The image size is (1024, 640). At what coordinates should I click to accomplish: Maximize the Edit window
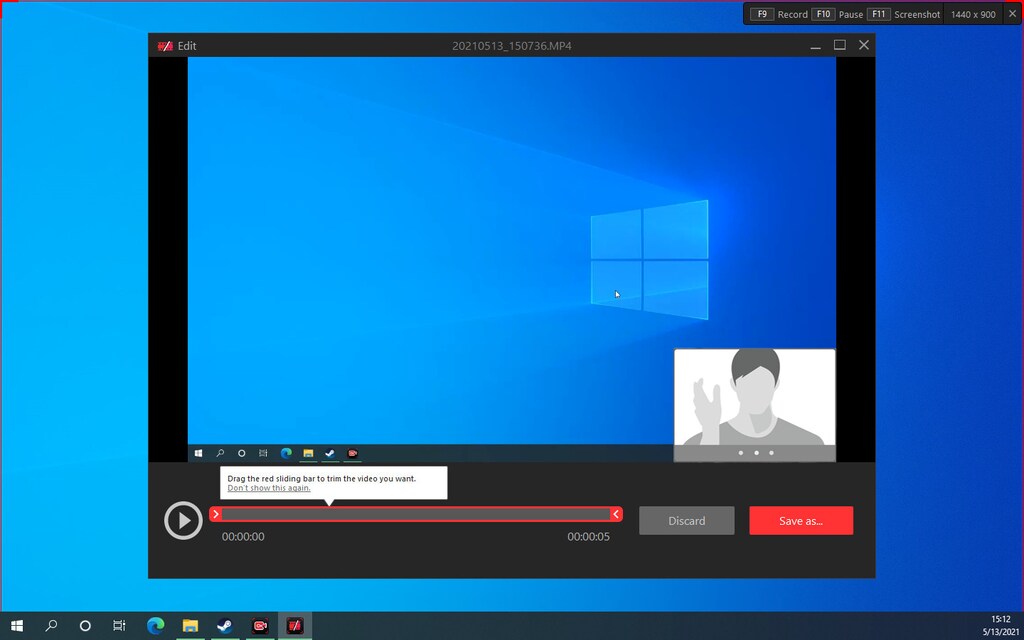(x=840, y=45)
